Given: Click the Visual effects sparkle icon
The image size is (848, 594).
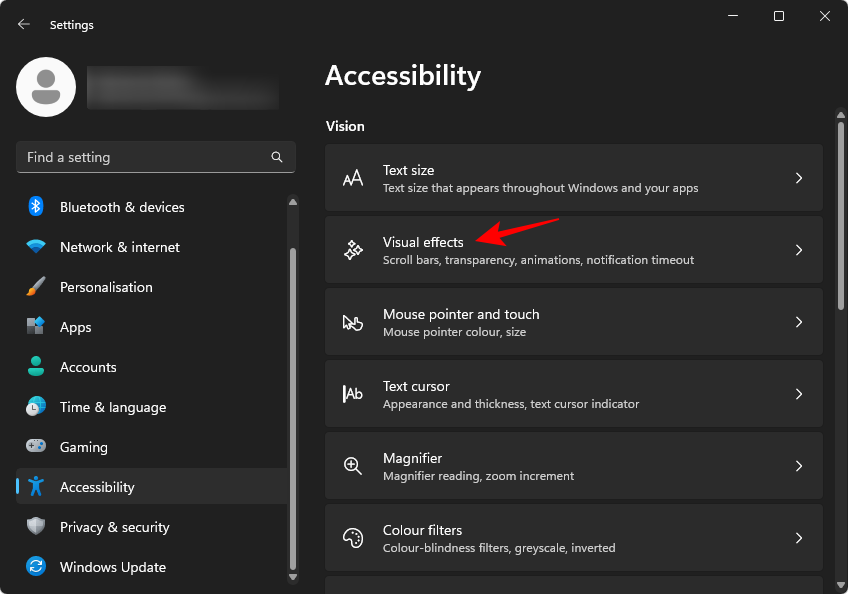Looking at the screenshot, I should 353,250.
